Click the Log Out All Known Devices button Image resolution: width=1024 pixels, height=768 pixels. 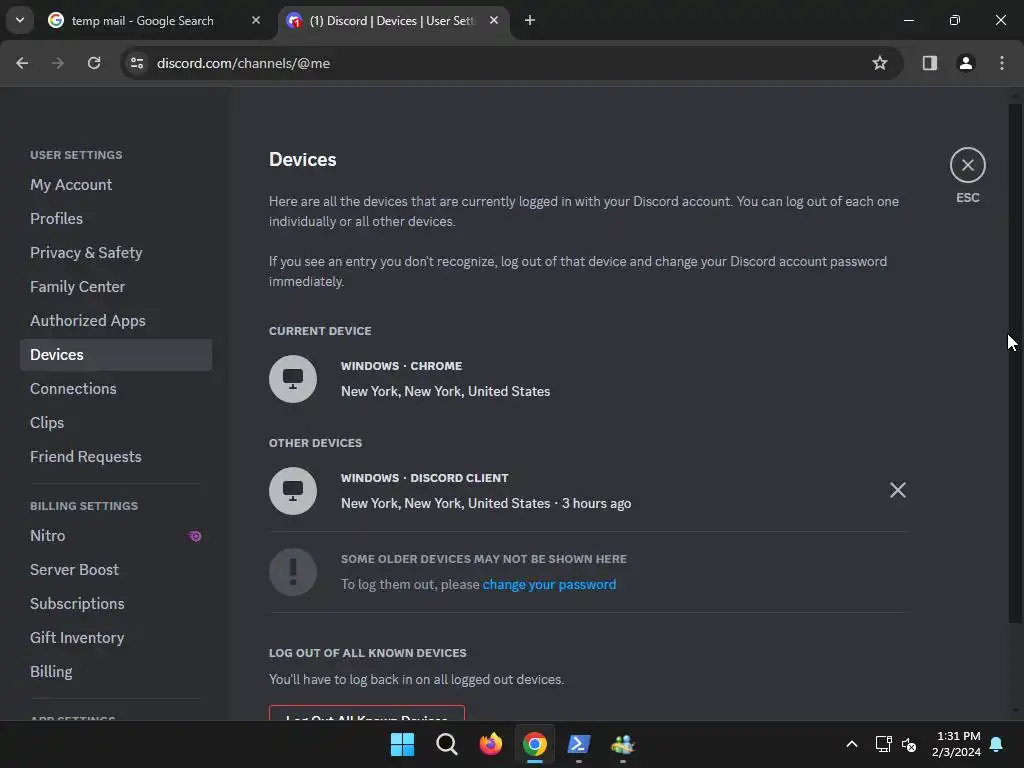366,713
